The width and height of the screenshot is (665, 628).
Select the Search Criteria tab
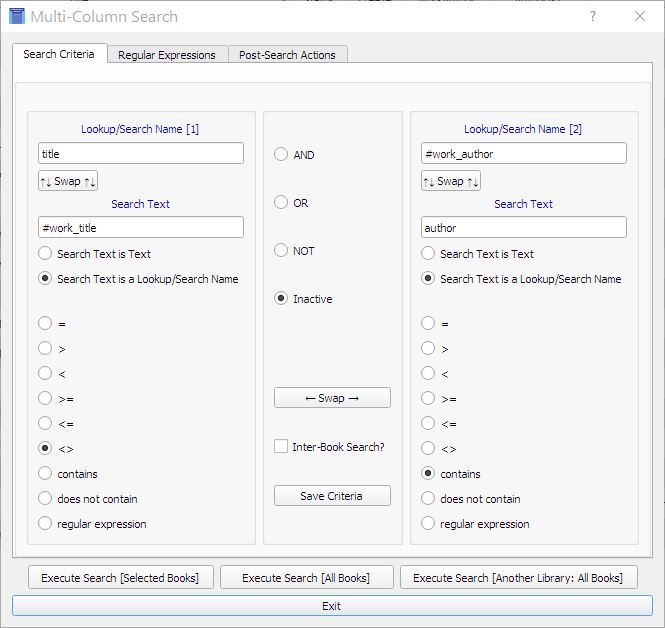coord(59,54)
